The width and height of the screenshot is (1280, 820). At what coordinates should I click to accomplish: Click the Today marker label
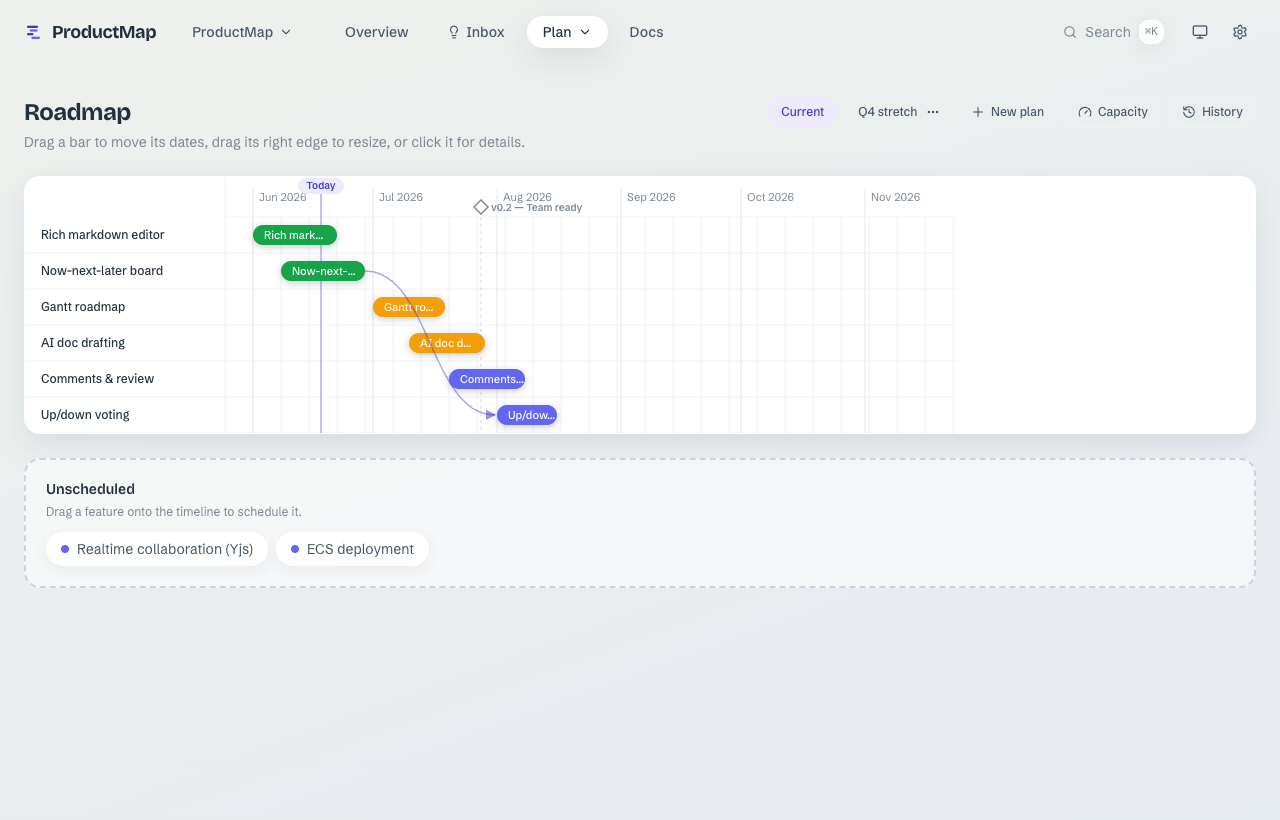(x=321, y=186)
